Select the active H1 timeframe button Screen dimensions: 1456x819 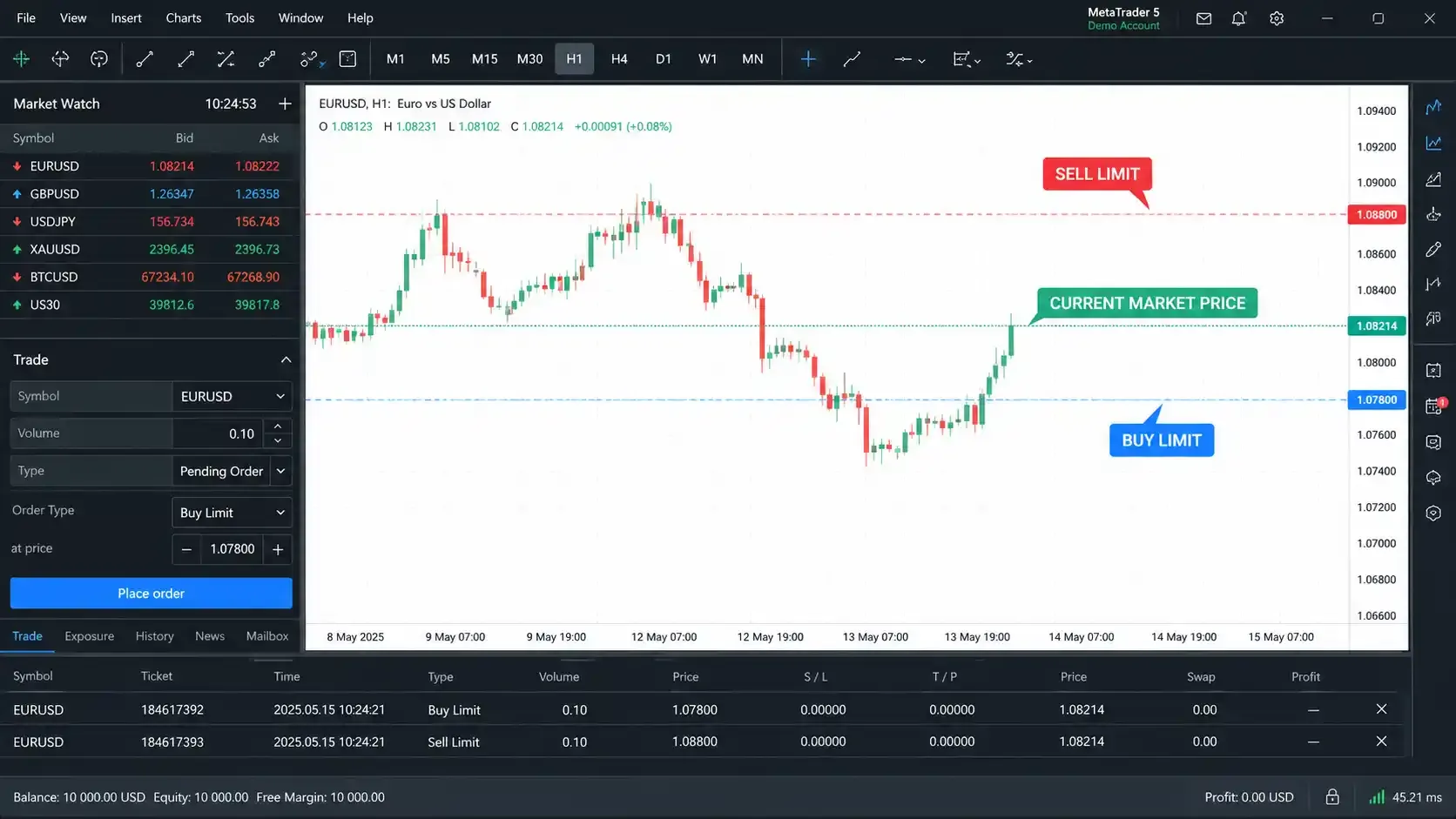[x=575, y=59]
